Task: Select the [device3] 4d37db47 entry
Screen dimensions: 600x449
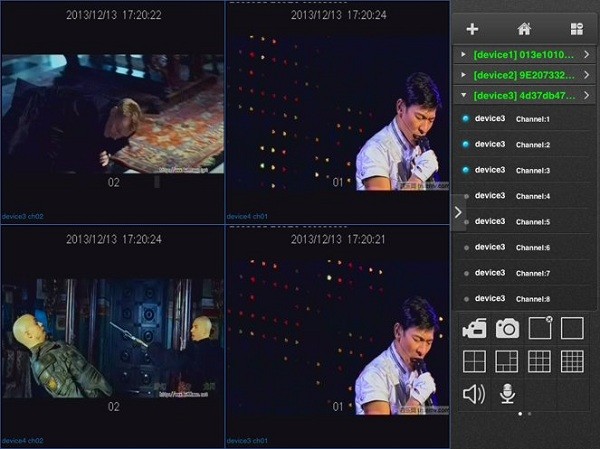Action: pyautogui.click(x=524, y=95)
